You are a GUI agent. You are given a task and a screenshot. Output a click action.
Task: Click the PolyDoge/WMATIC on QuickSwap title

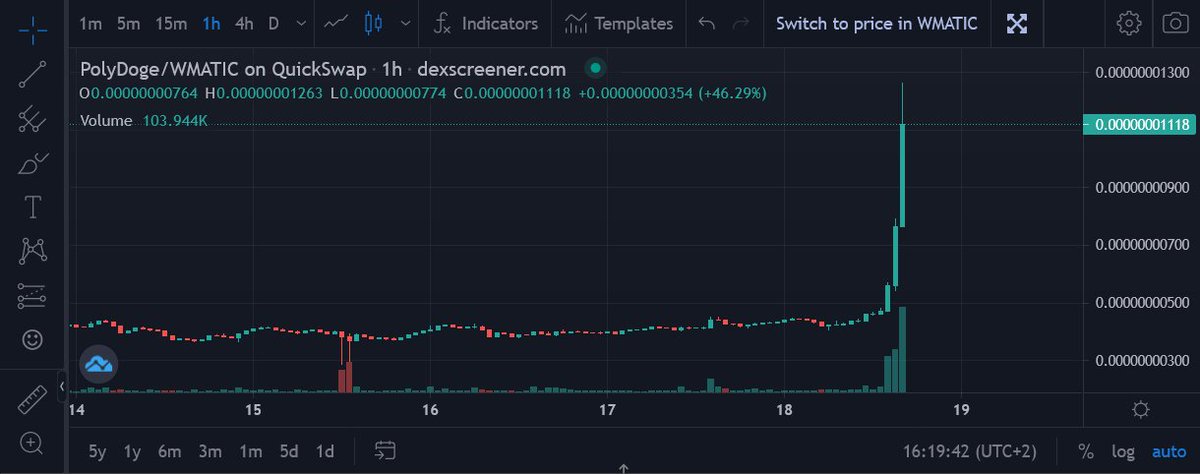pos(223,69)
